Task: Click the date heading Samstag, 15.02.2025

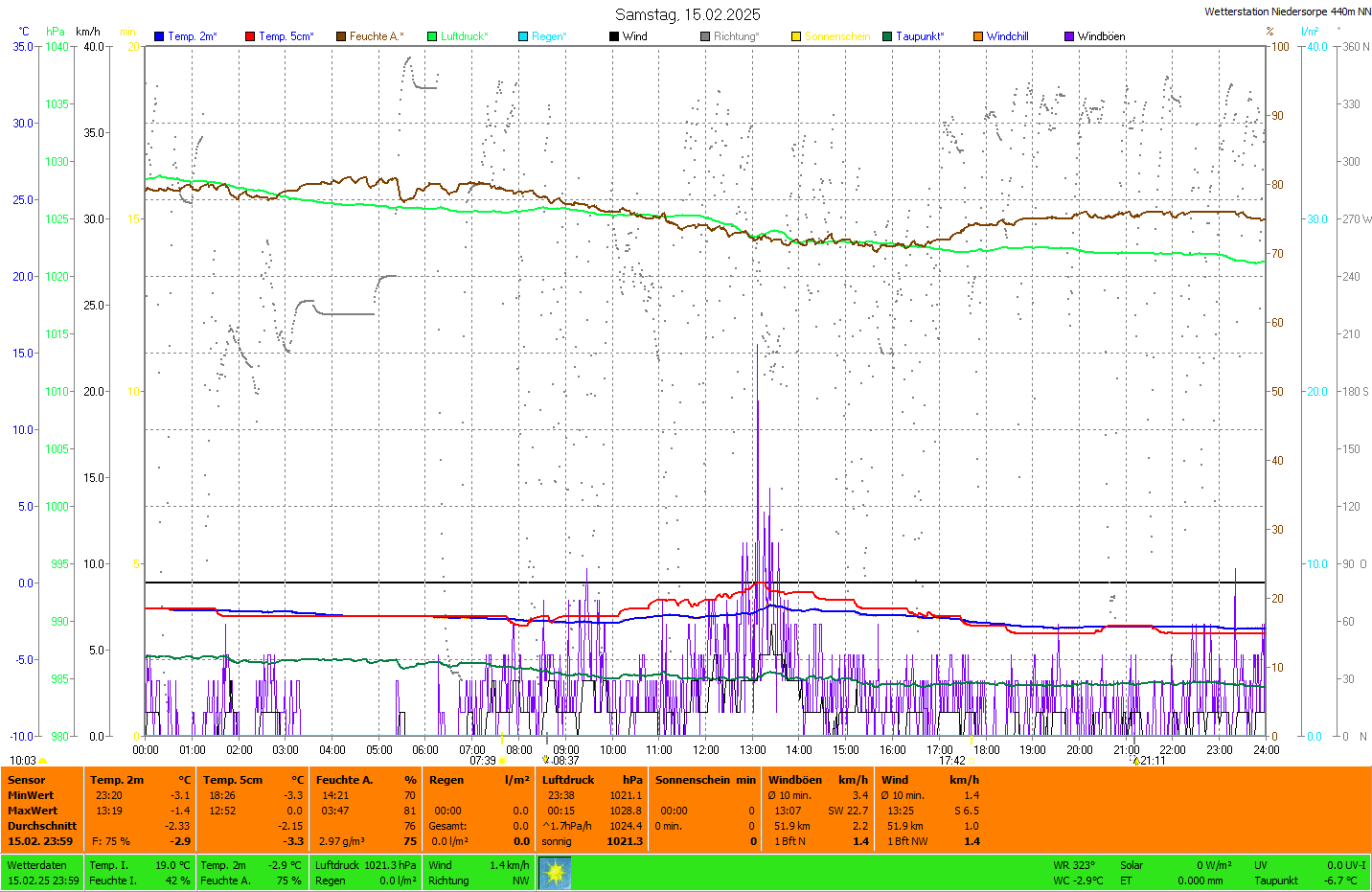Action: (687, 14)
